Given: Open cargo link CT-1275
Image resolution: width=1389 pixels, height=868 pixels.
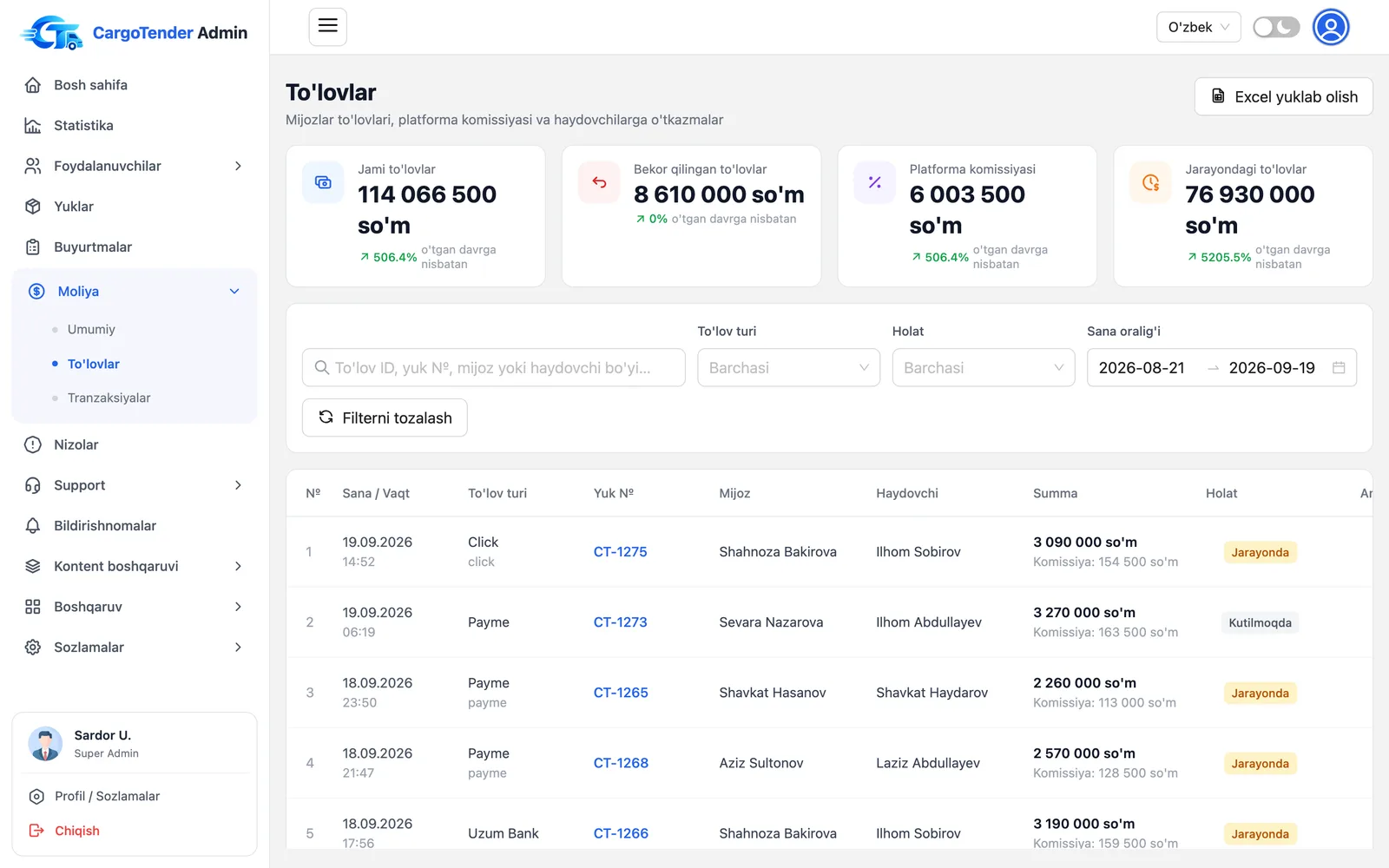Looking at the screenshot, I should pyautogui.click(x=620, y=552).
